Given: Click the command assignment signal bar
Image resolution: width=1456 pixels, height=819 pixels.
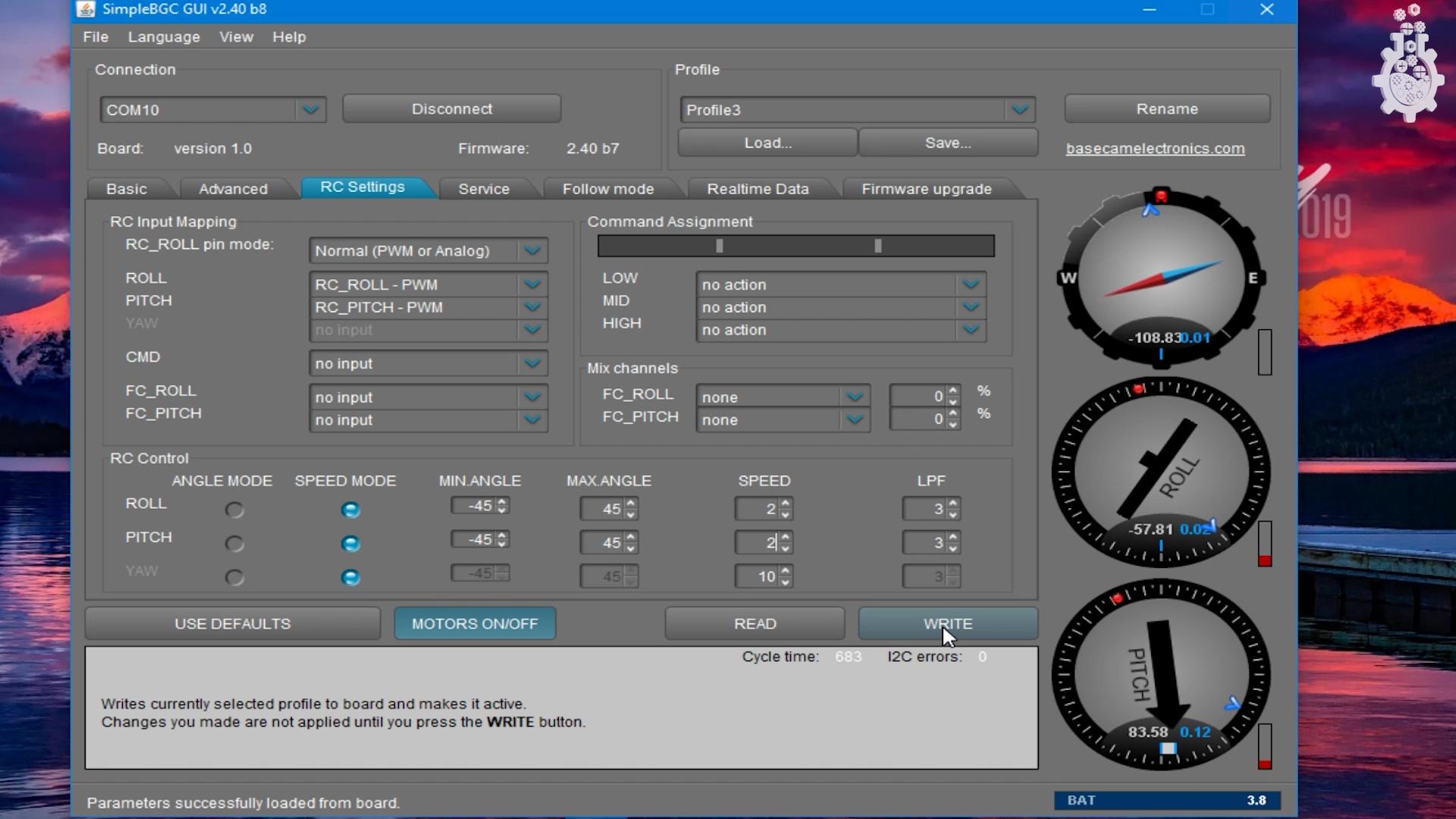Looking at the screenshot, I should 795,246.
